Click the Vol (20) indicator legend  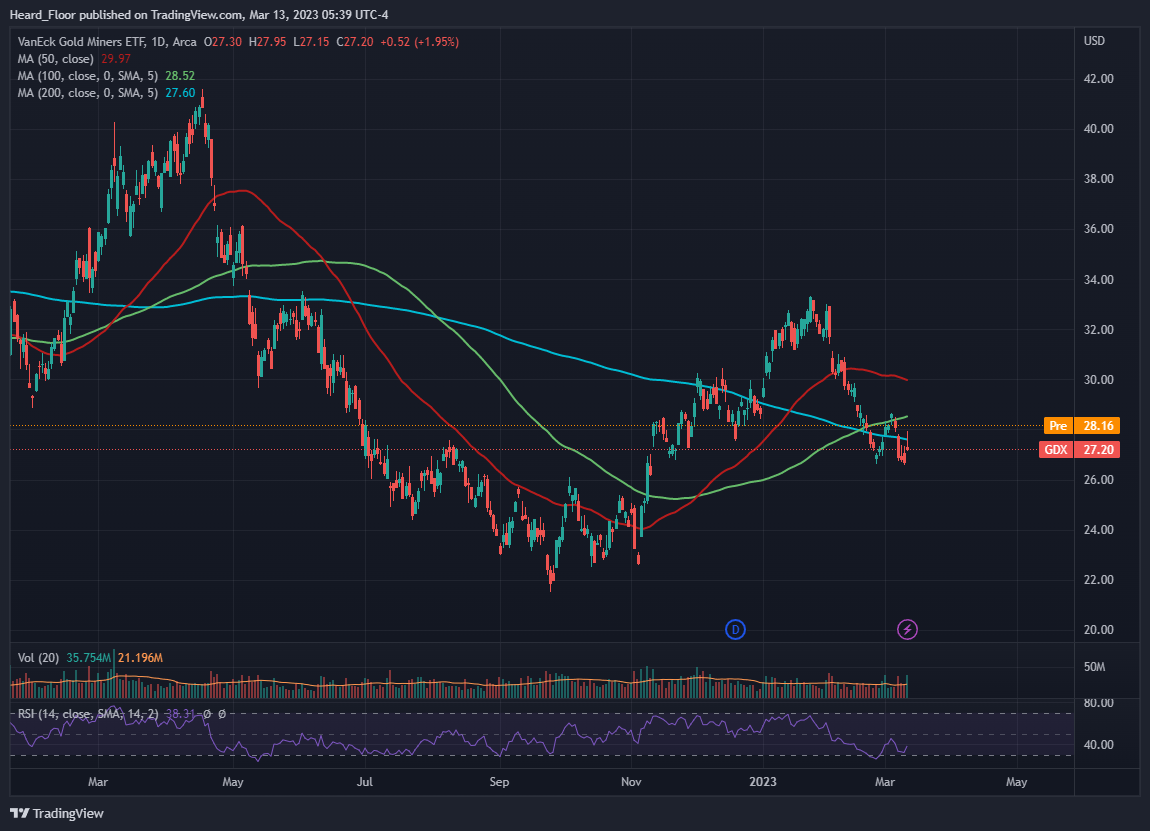pos(38,658)
